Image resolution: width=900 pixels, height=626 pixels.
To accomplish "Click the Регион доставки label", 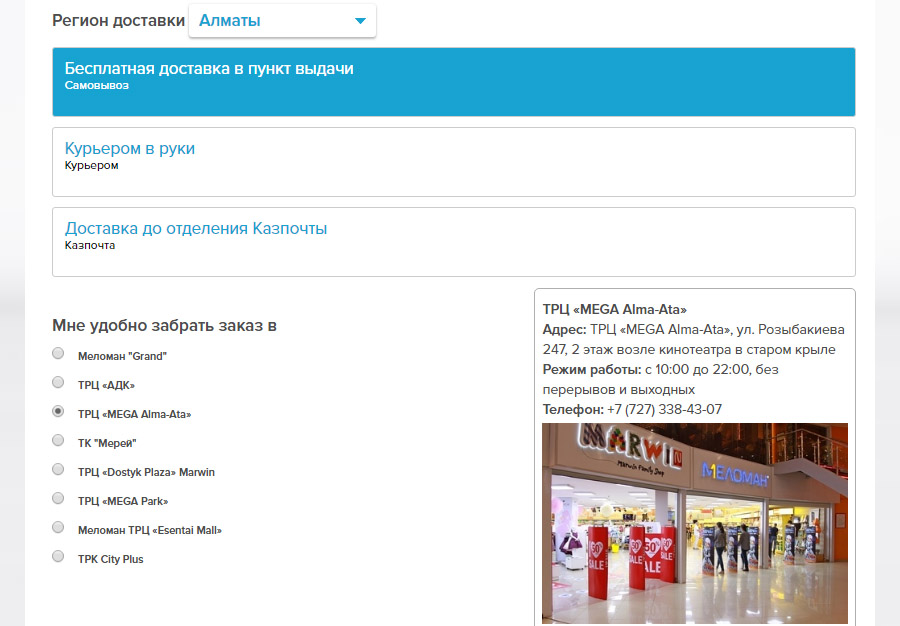I will tap(118, 21).
